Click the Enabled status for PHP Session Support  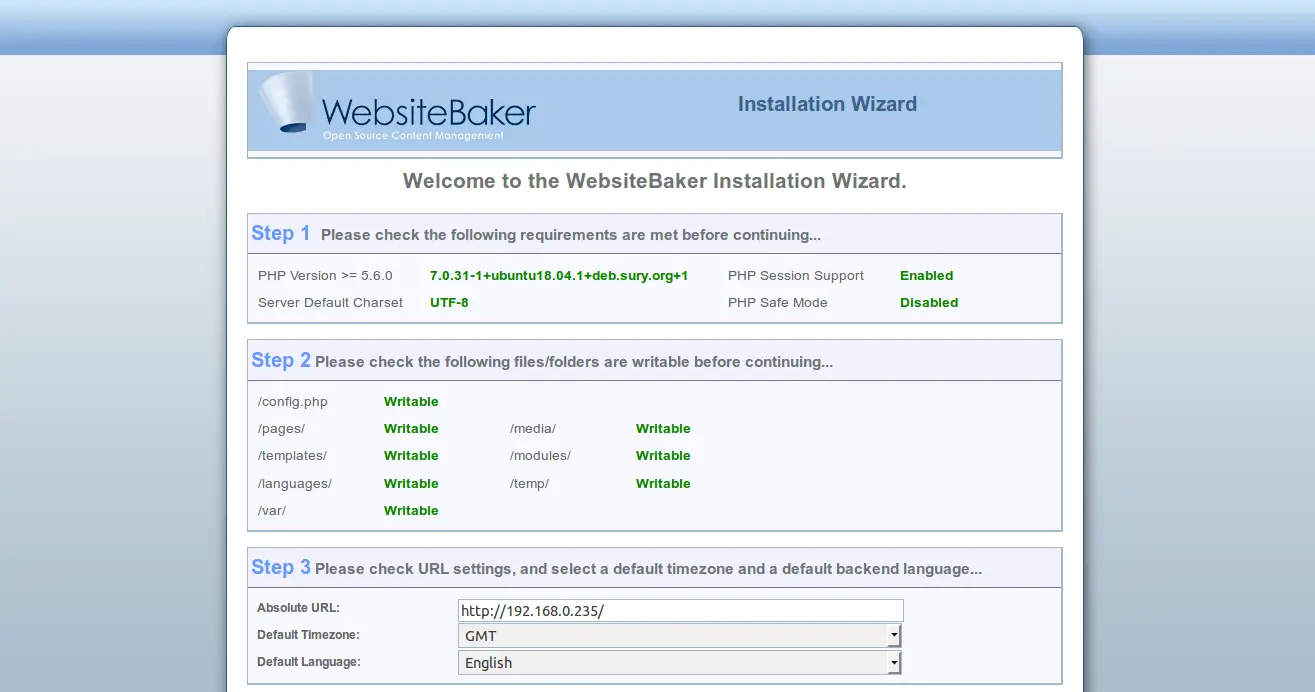click(x=927, y=276)
